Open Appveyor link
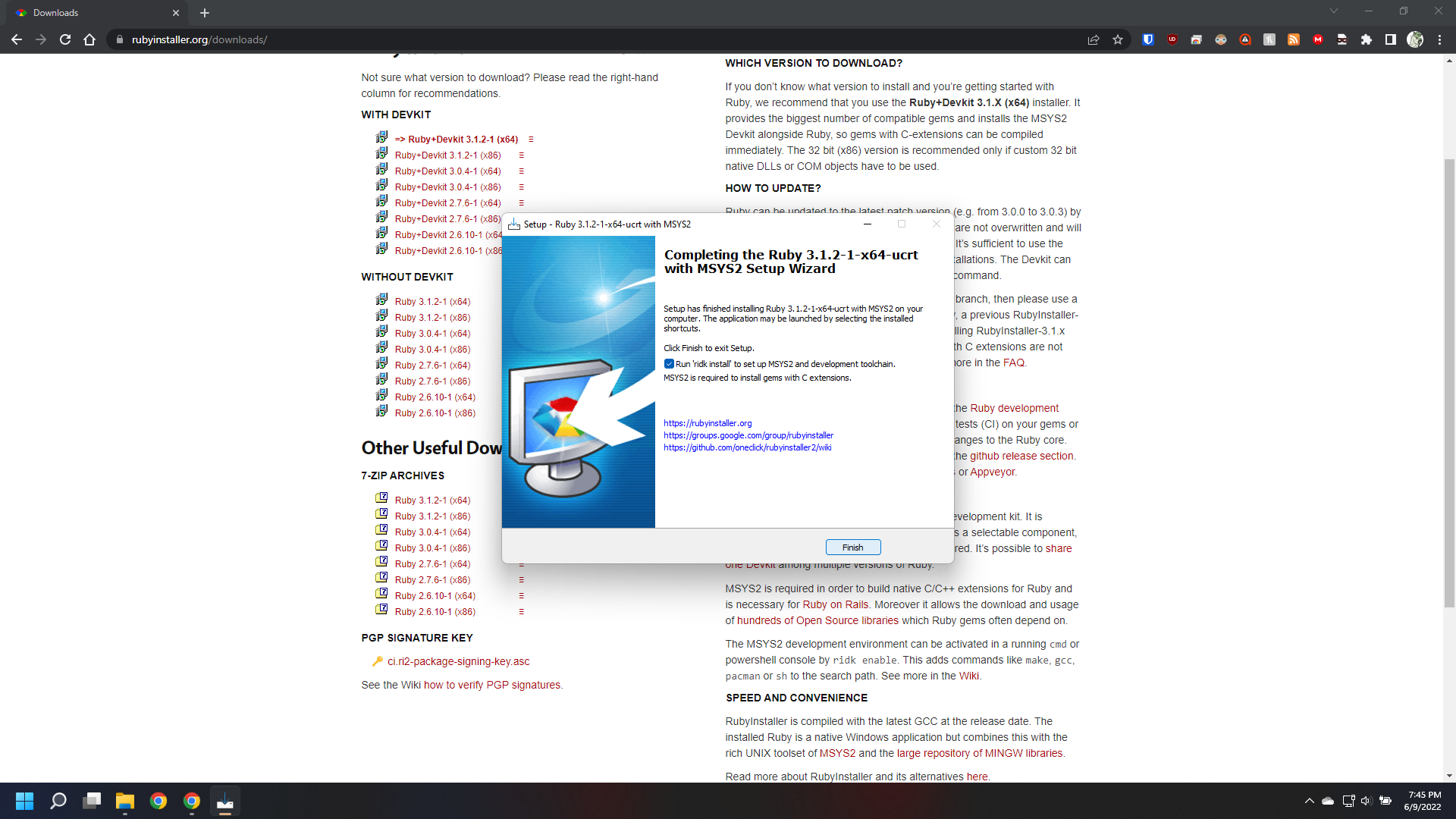The width and height of the screenshot is (1456, 819). (992, 472)
